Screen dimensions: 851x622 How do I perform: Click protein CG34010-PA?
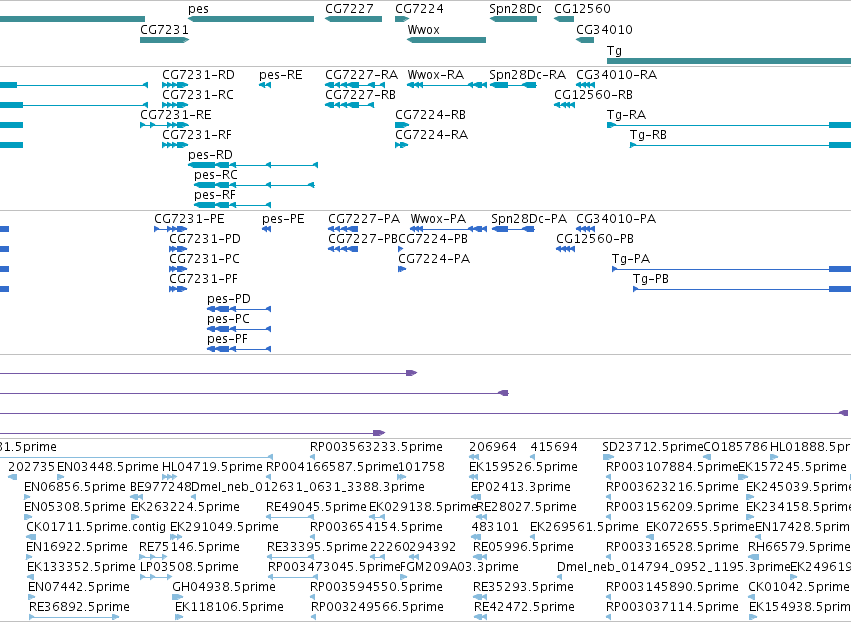pos(616,219)
